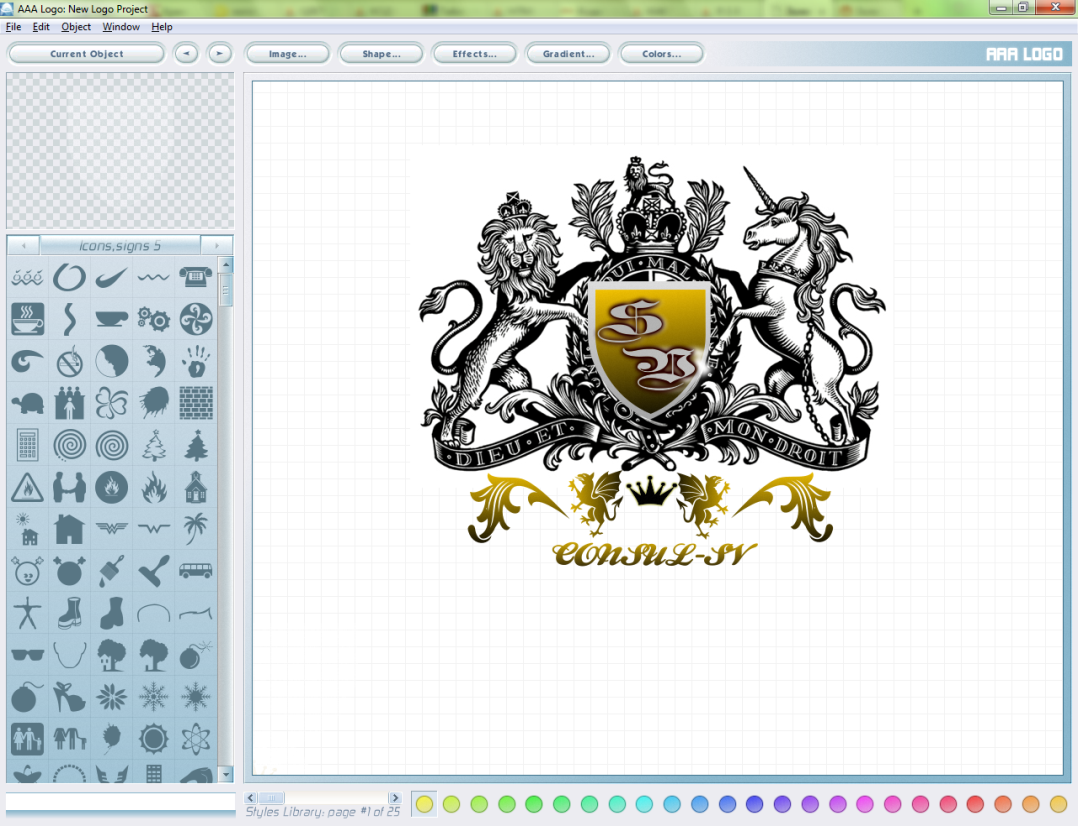Select the bomb with spark icon
The image size is (1078, 826).
pos(196,655)
